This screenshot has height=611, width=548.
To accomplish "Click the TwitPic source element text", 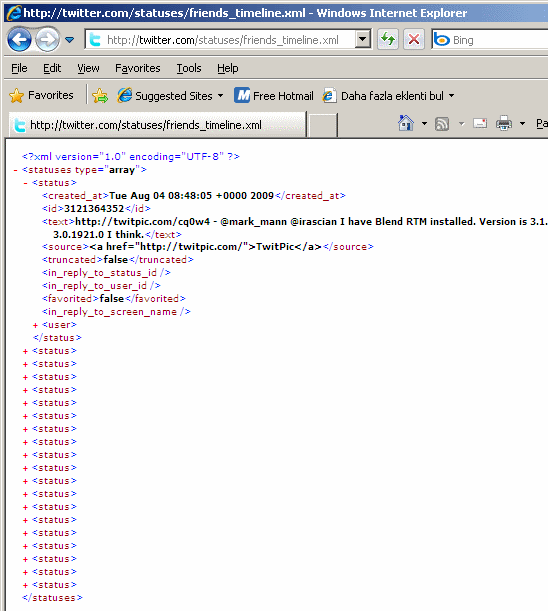I will click(x=207, y=247).
